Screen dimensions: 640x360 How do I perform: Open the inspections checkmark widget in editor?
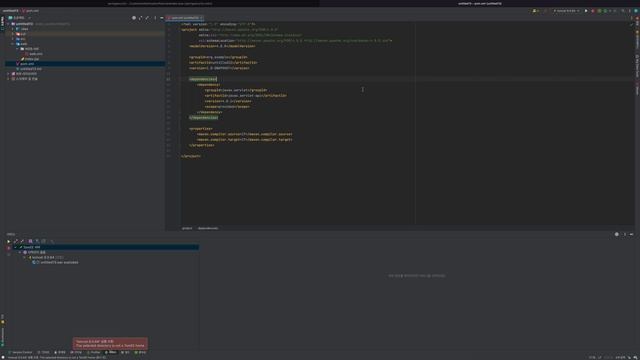632,24
